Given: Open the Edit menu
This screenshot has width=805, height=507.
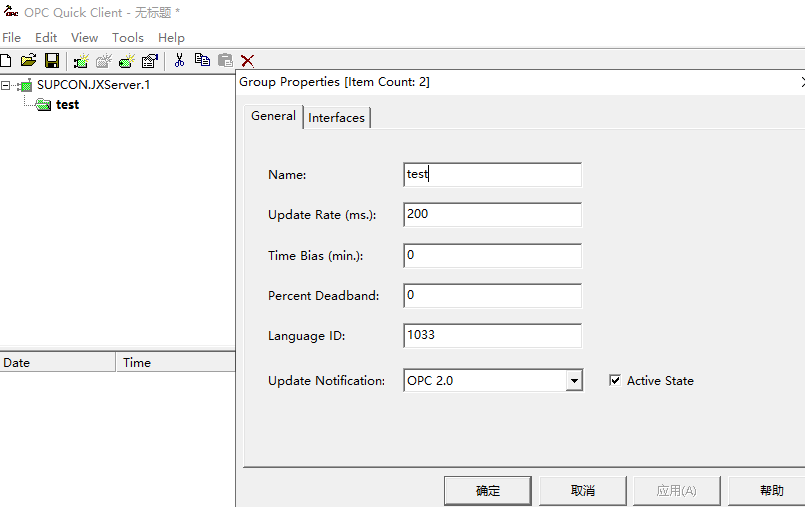Looking at the screenshot, I should (x=46, y=37).
